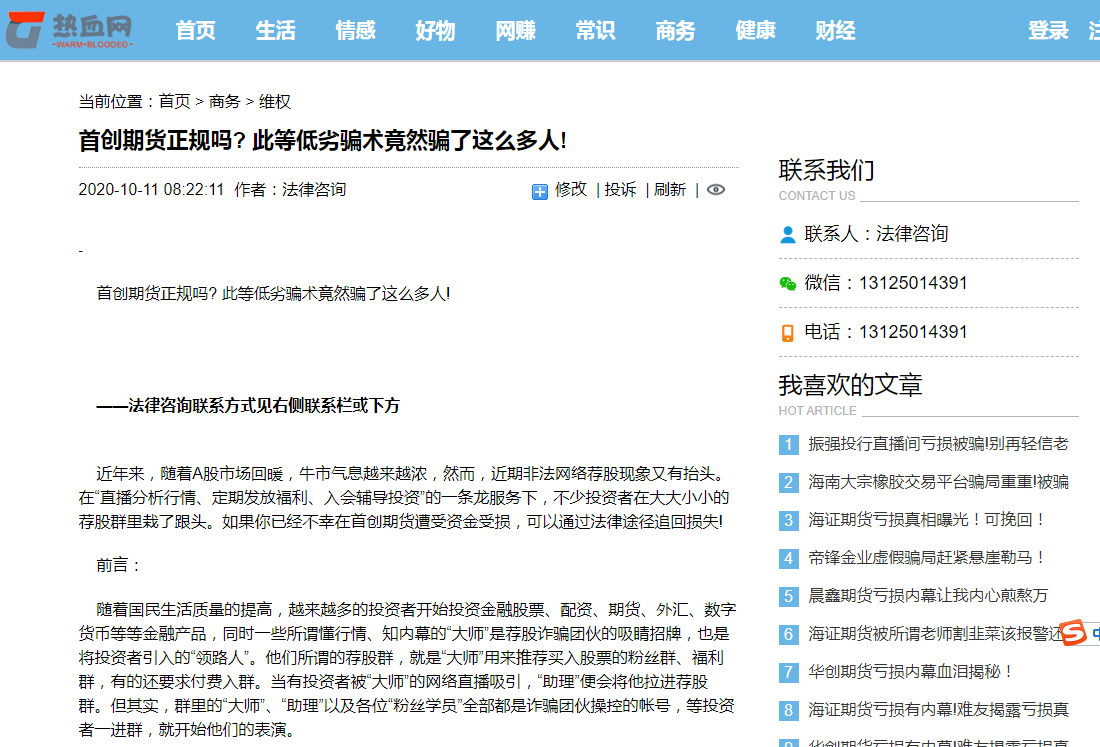Open article 海南大宗橡胶交易平台骗局重重
This screenshot has height=747, width=1100.
[938, 482]
